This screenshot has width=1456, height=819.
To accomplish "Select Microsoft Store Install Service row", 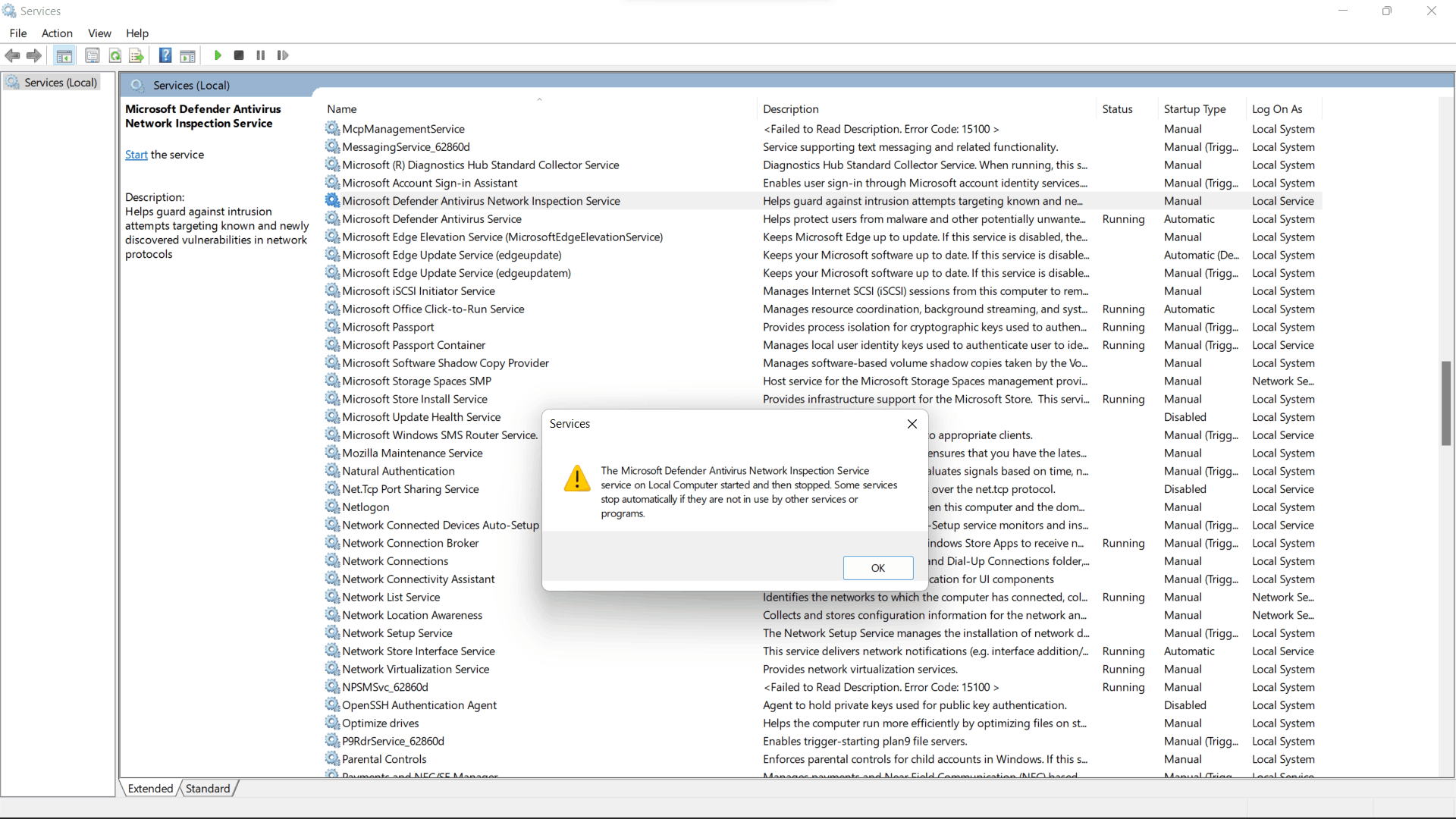I will pos(824,399).
